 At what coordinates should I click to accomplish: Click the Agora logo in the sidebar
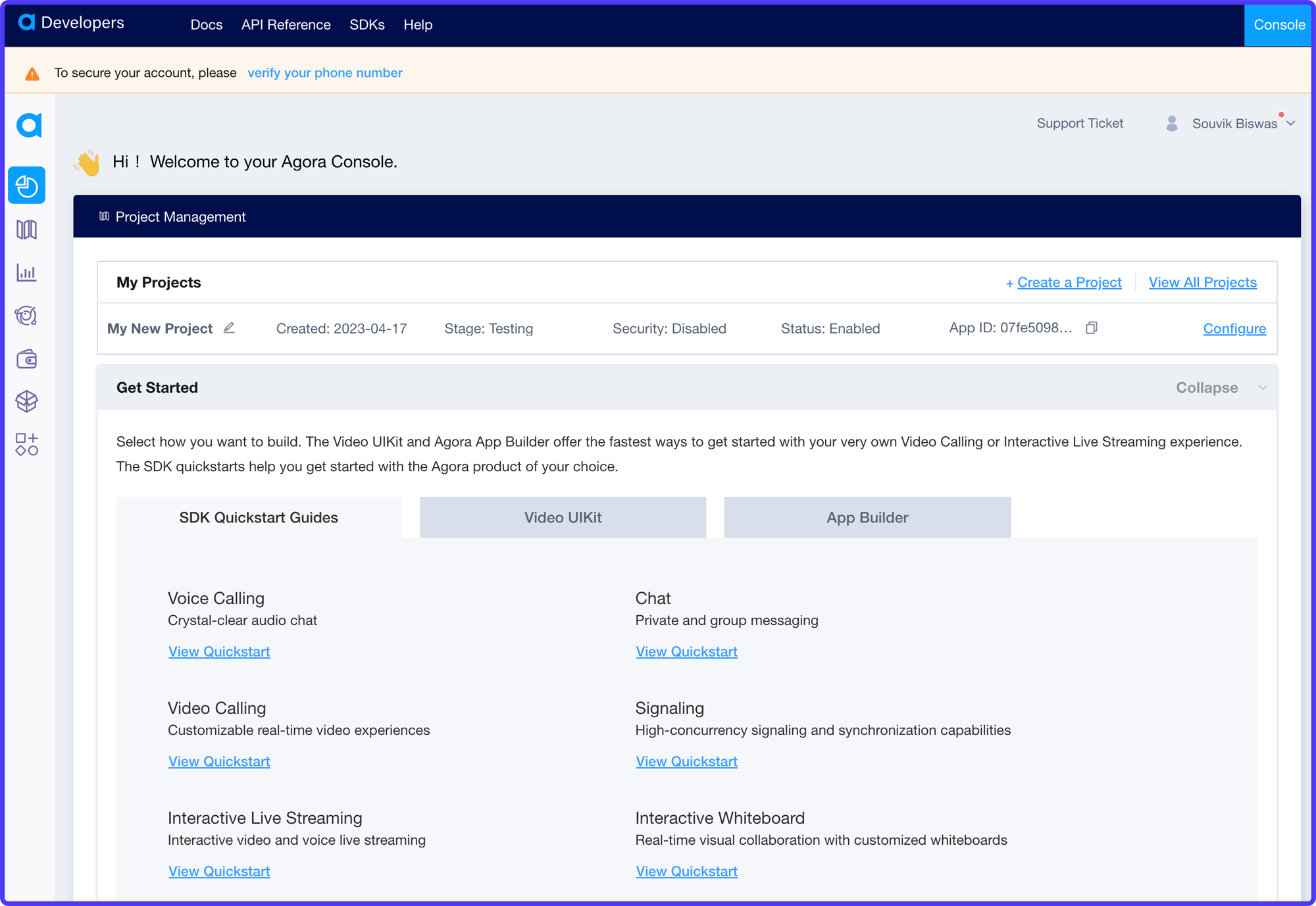click(x=29, y=125)
